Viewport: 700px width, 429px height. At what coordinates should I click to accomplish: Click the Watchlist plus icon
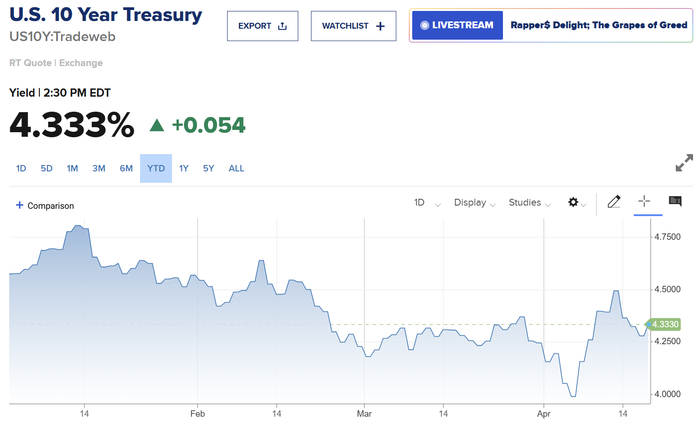[380, 26]
